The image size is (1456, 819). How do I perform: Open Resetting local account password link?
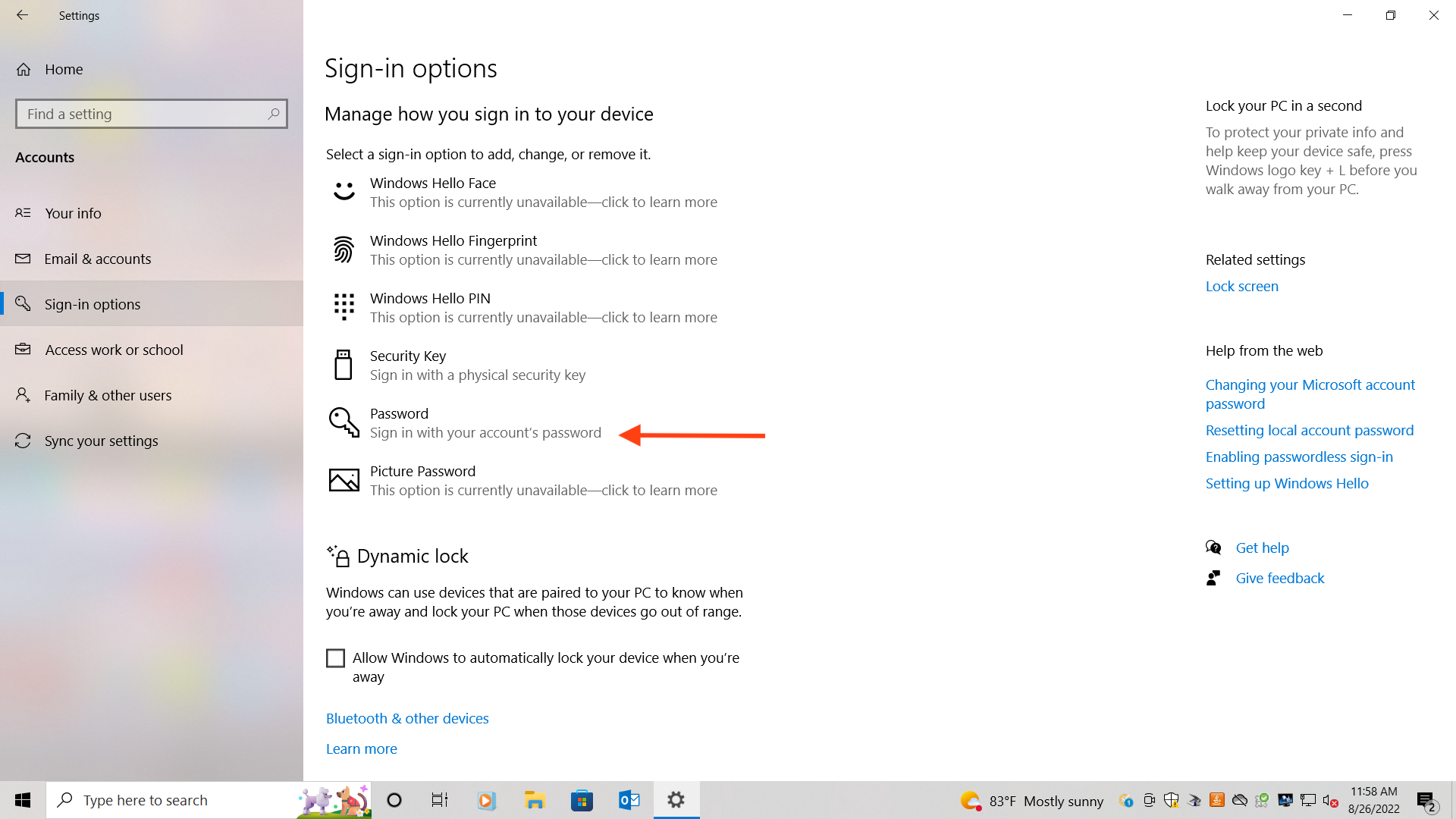coord(1310,430)
